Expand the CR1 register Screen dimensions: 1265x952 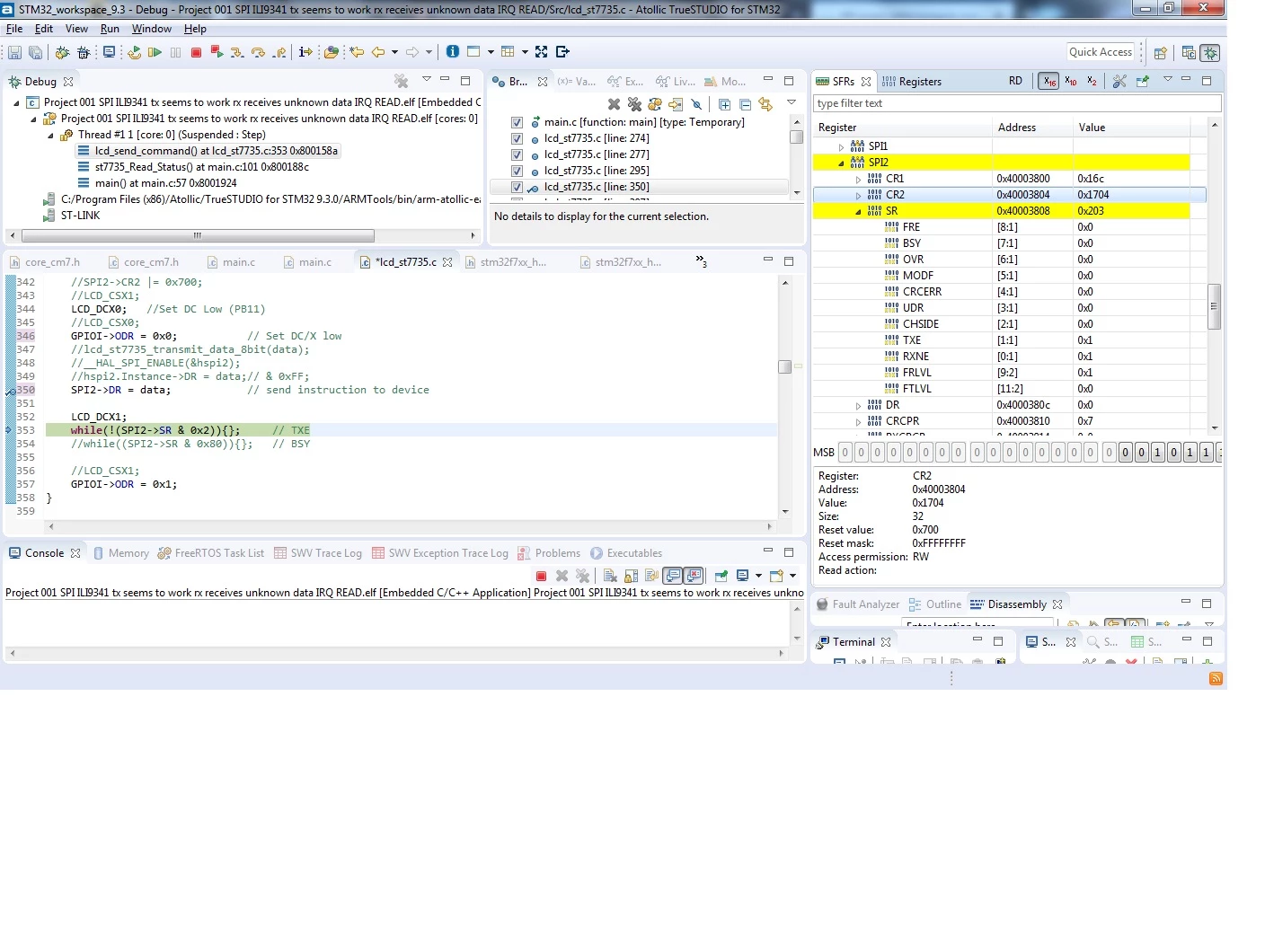pyautogui.click(x=858, y=179)
